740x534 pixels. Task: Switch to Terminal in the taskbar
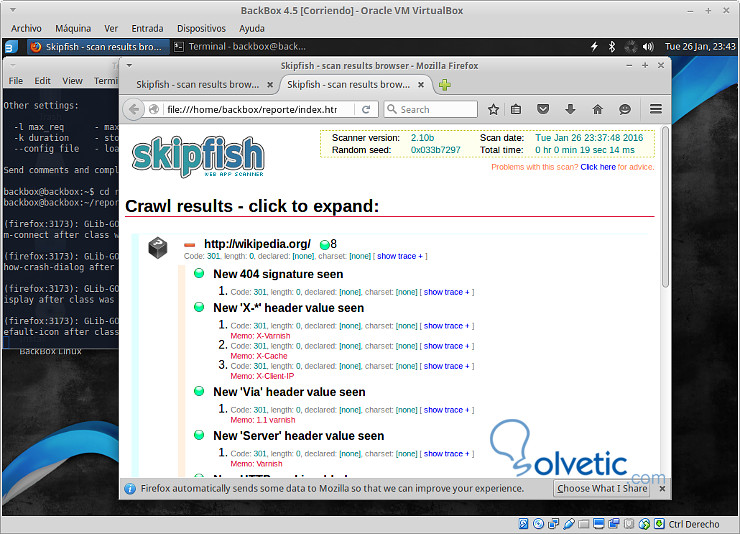pos(241,47)
